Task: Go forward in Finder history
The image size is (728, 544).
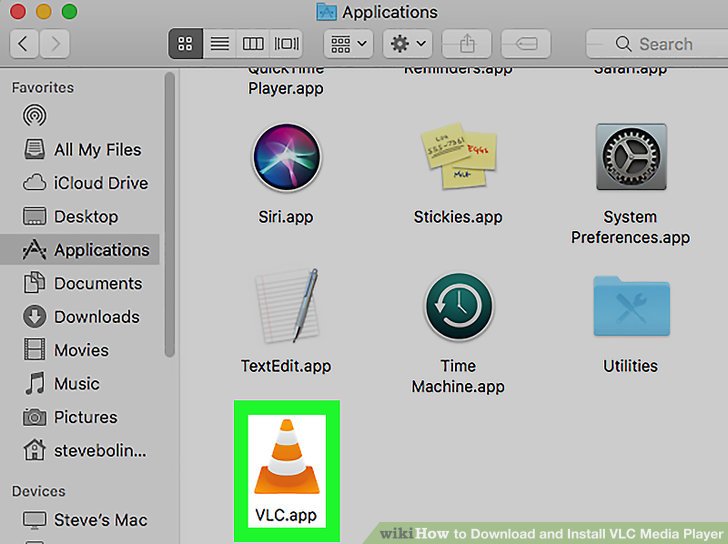Action: point(55,44)
